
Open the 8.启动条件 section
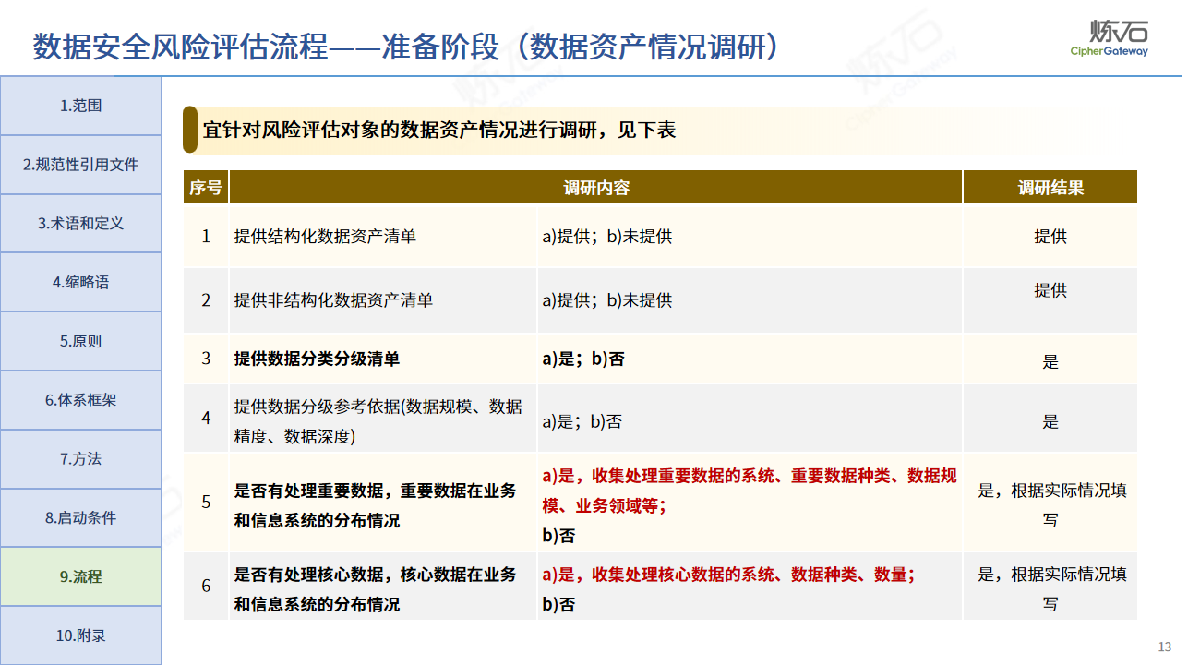(81, 518)
